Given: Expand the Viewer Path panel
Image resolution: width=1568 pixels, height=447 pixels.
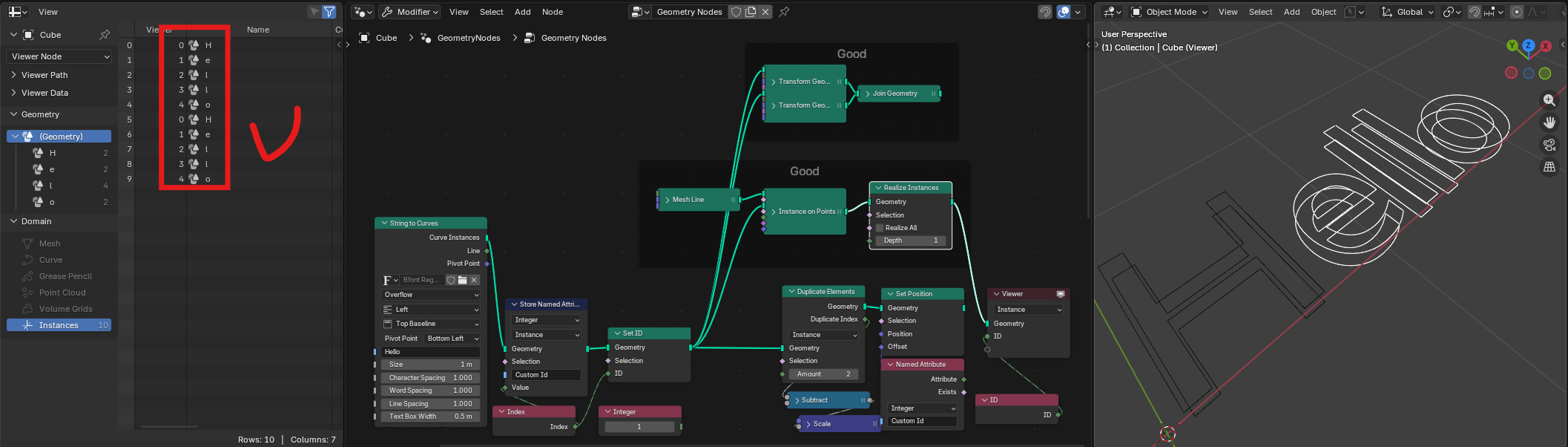Looking at the screenshot, I should [x=45, y=75].
